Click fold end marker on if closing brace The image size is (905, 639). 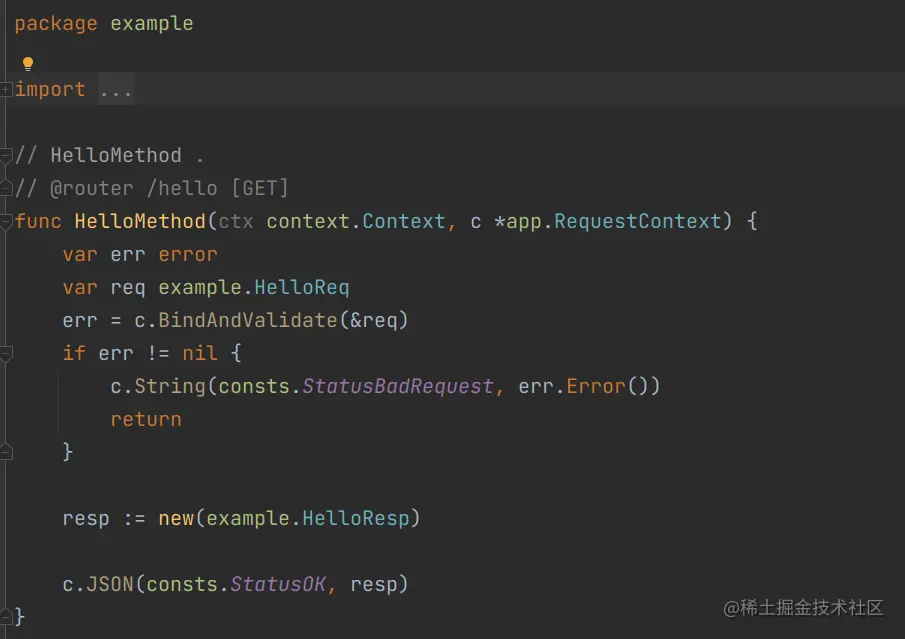[x=6, y=452]
